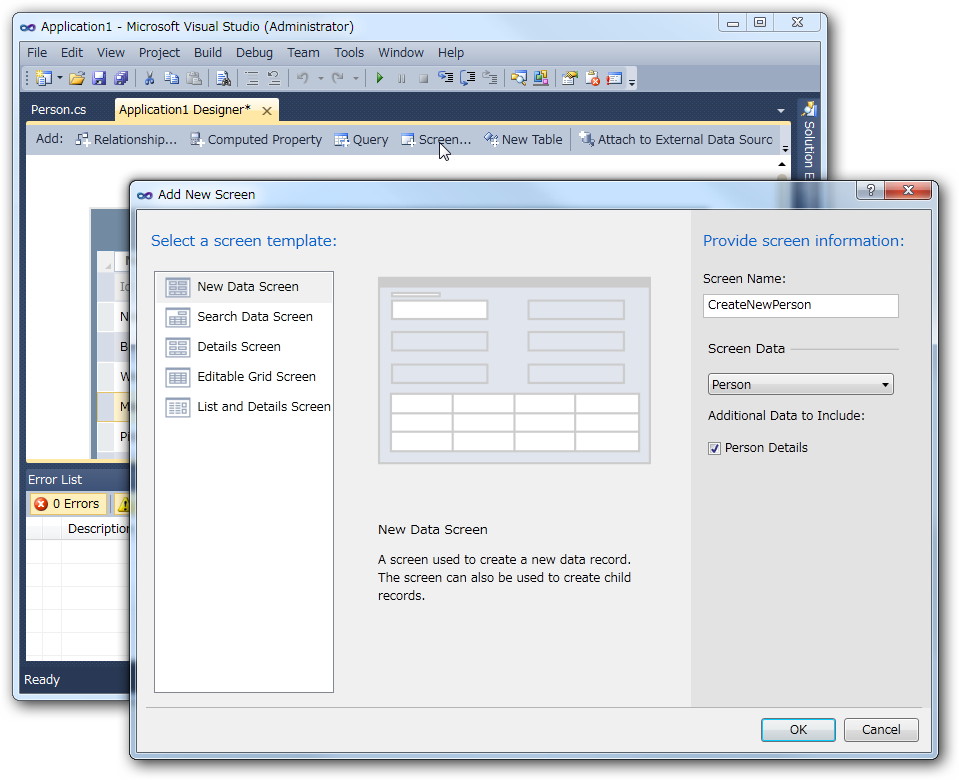Open the toolbar options overflow arrow
Image resolution: width=959 pixels, height=780 pixels.
pos(632,81)
